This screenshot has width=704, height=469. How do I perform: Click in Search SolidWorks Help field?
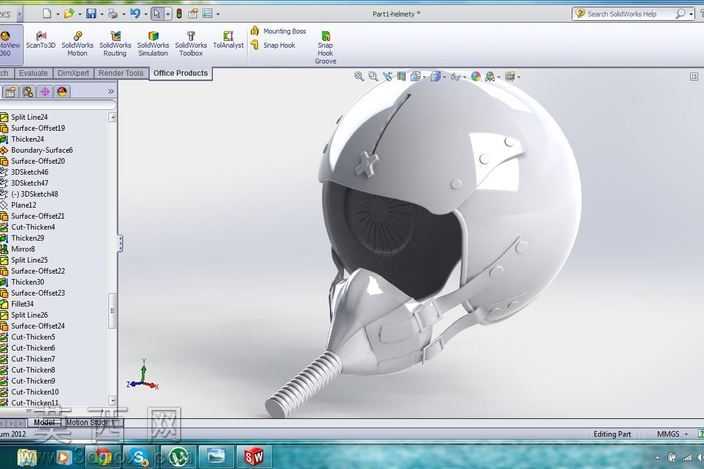629,14
